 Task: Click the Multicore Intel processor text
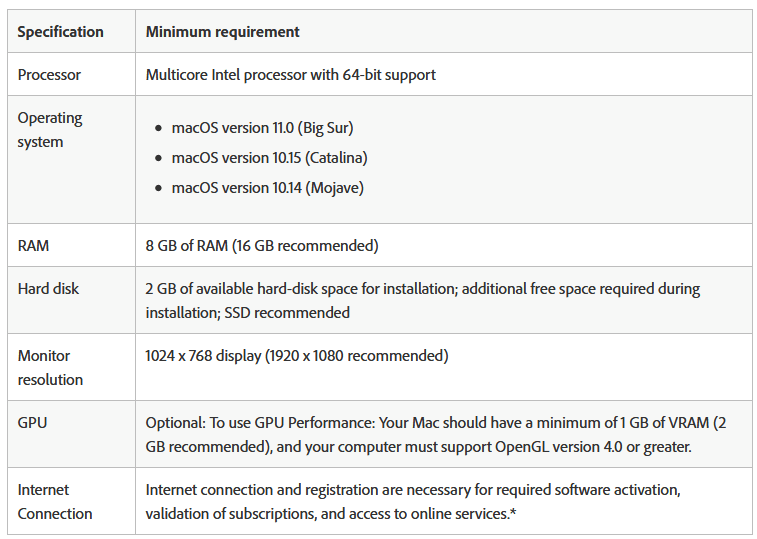coord(290,75)
